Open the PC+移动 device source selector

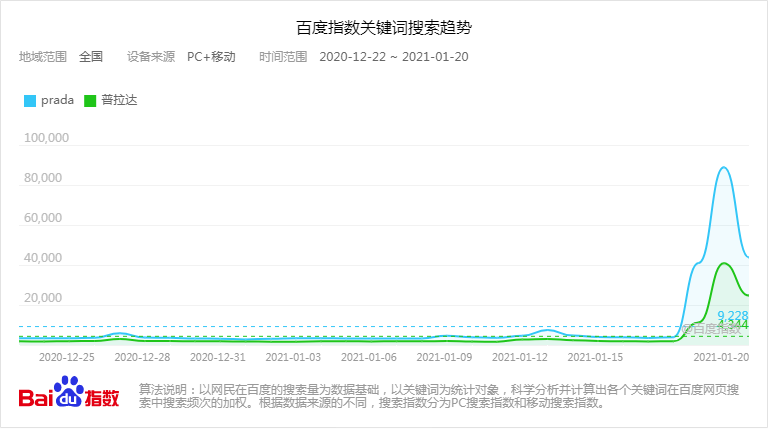(x=211, y=57)
